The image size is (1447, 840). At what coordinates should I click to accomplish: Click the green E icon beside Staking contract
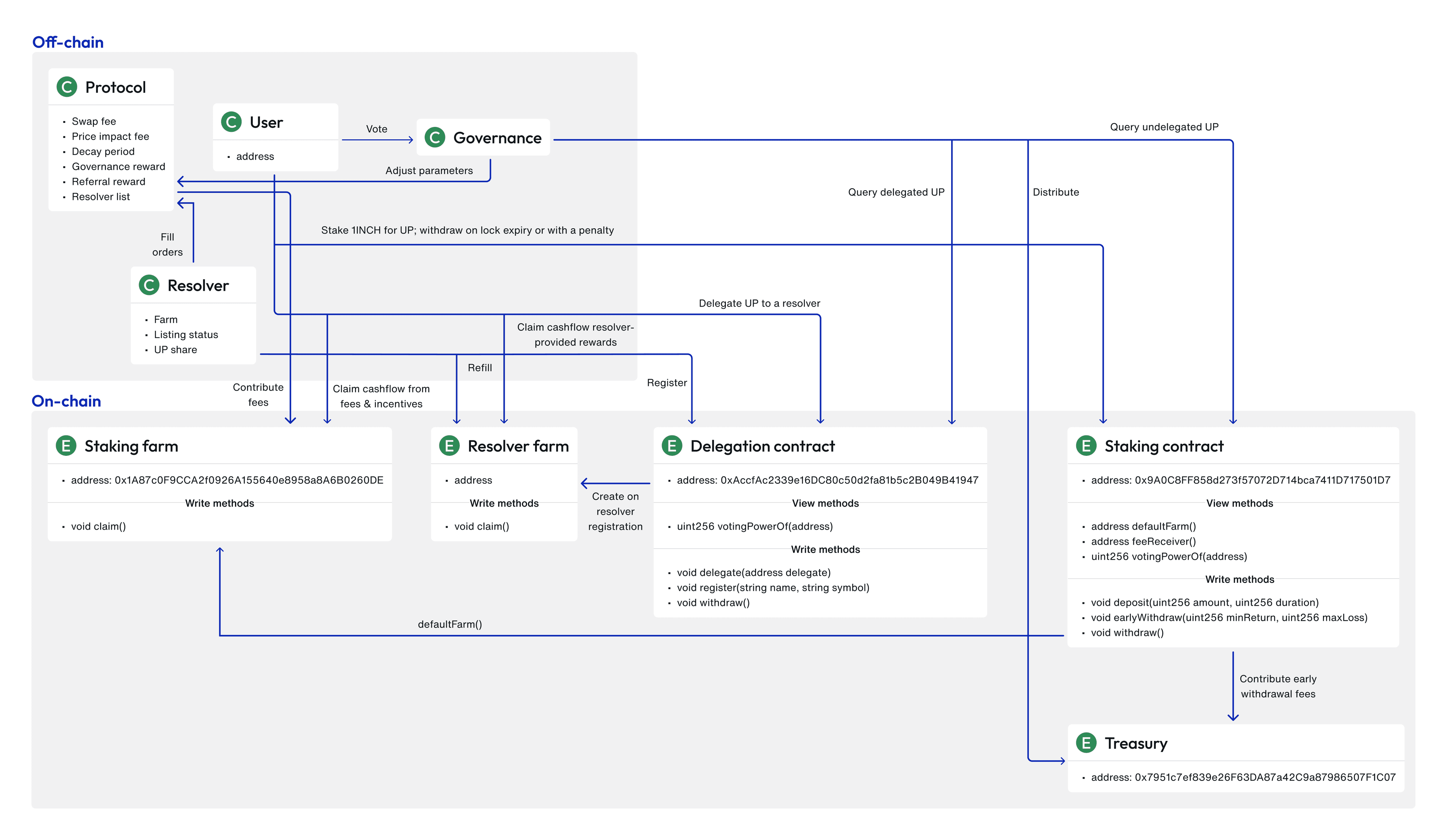point(1086,446)
